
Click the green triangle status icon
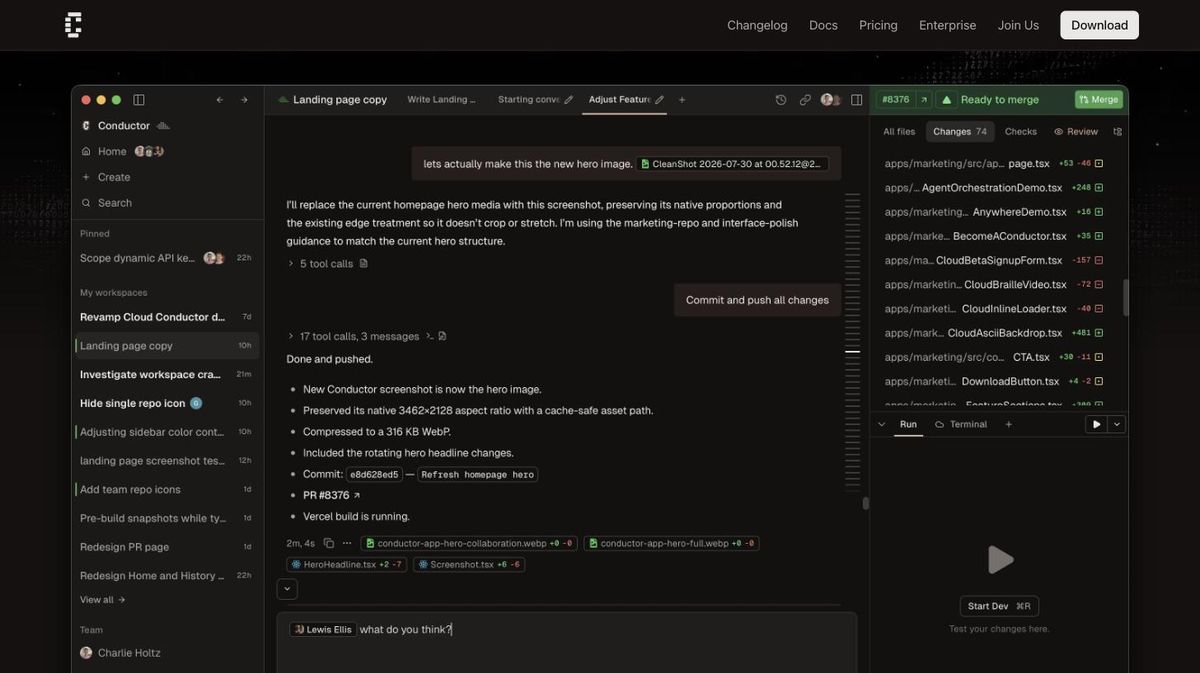pos(946,100)
